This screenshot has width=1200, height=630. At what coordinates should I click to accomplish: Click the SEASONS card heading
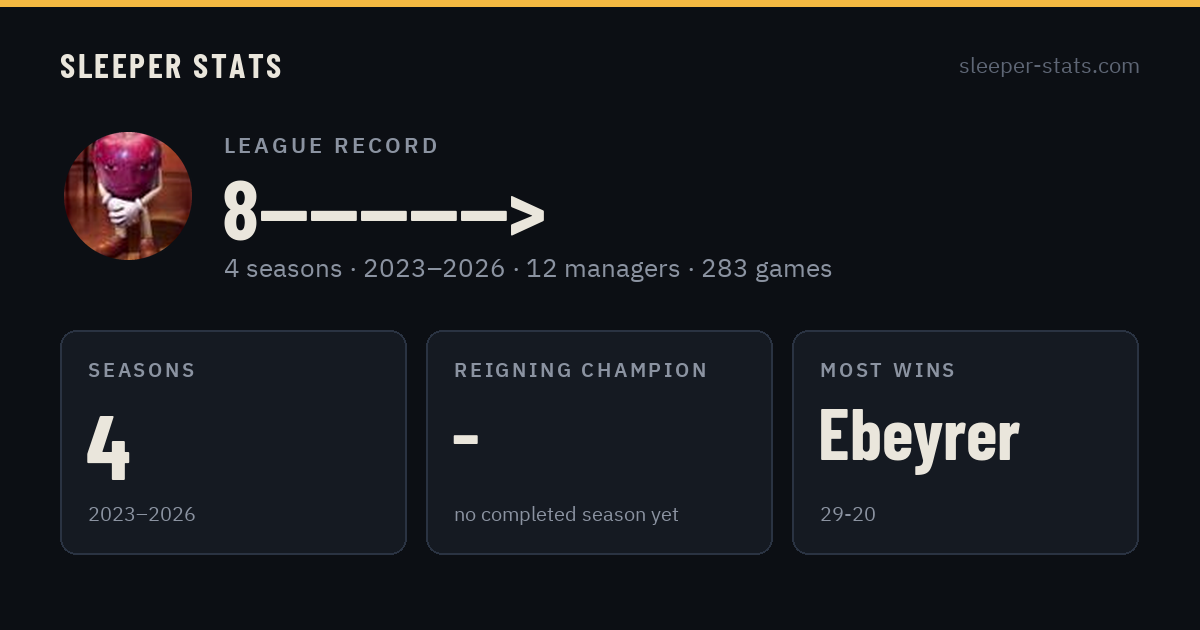142,370
